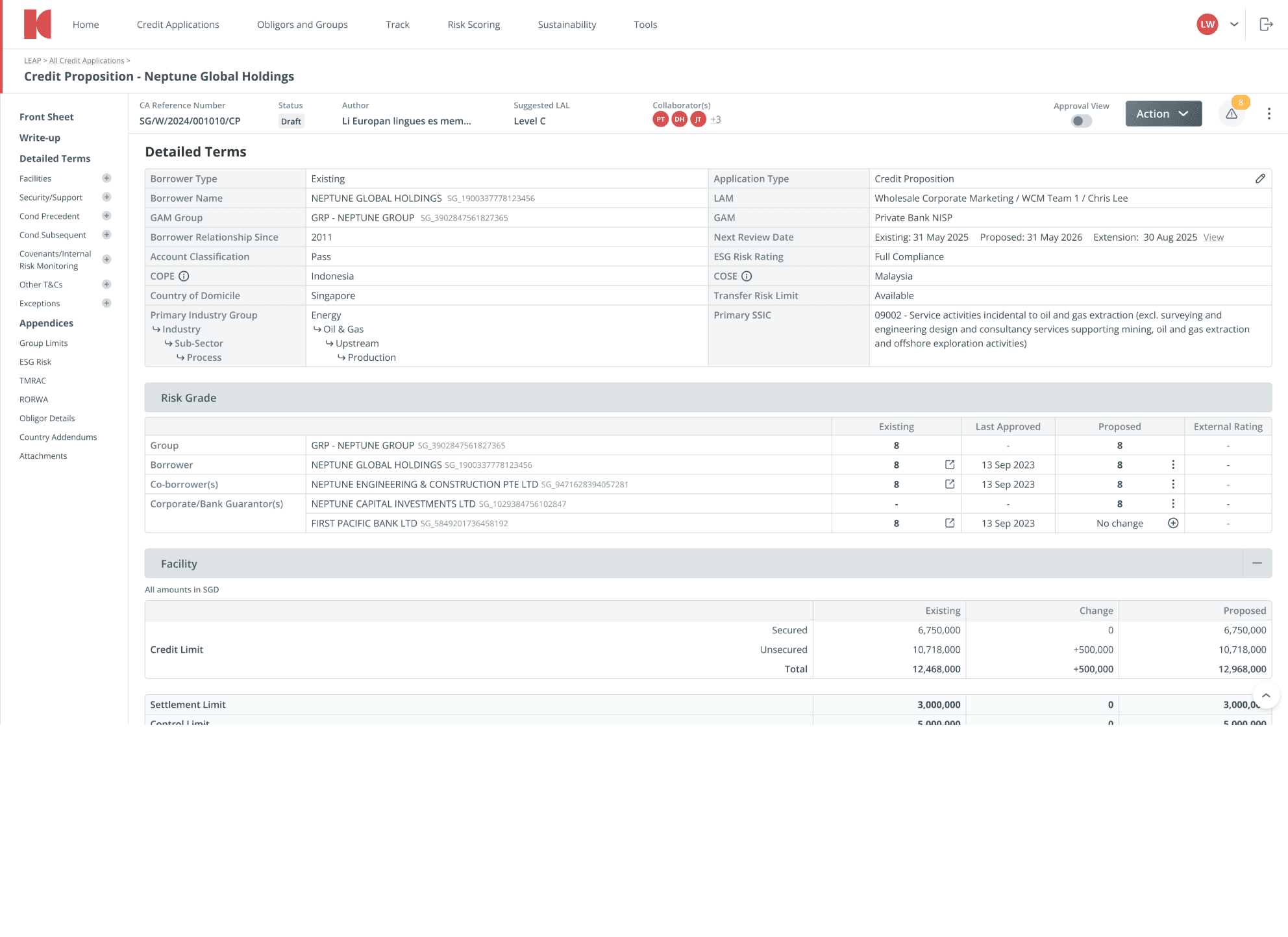This screenshot has height=937, width=1288.
Task: Click COPE info icon
Action: pos(184,276)
